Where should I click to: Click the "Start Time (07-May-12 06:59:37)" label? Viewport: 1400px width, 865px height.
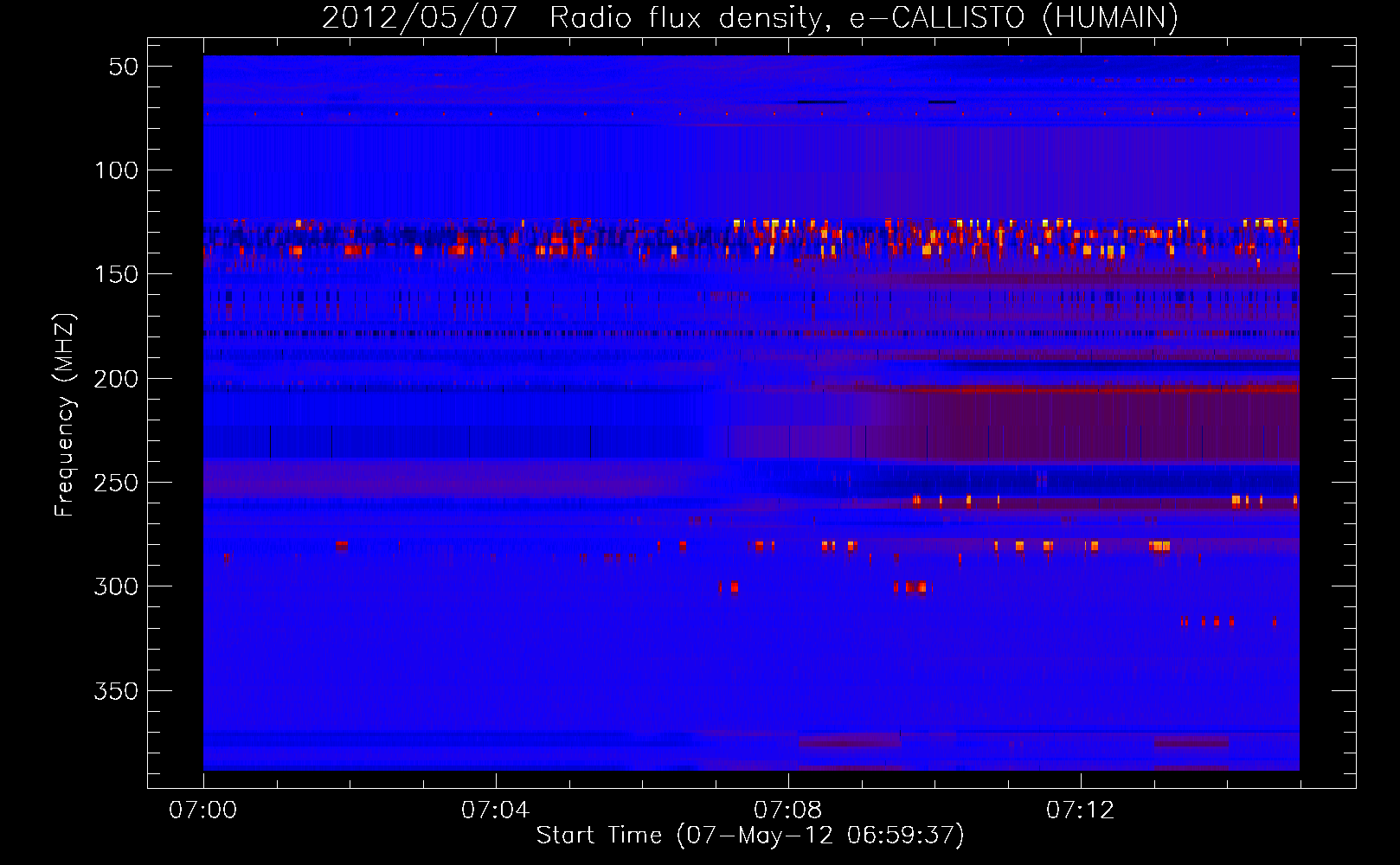(x=750, y=836)
